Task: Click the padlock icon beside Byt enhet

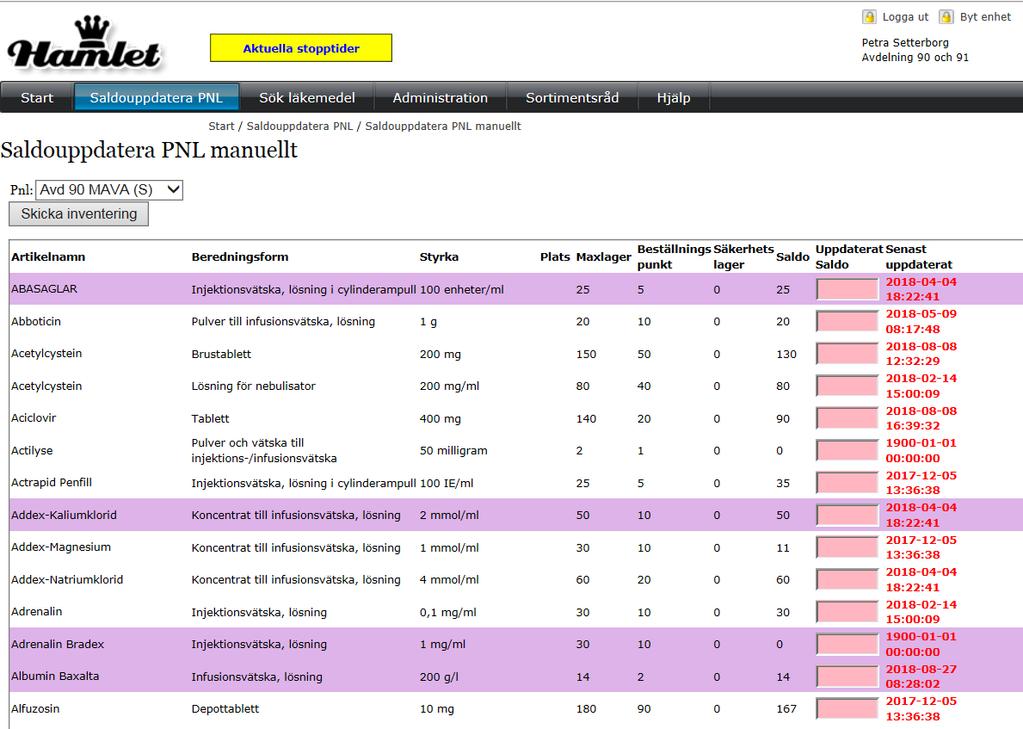Action: pyautogui.click(x=946, y=17)
